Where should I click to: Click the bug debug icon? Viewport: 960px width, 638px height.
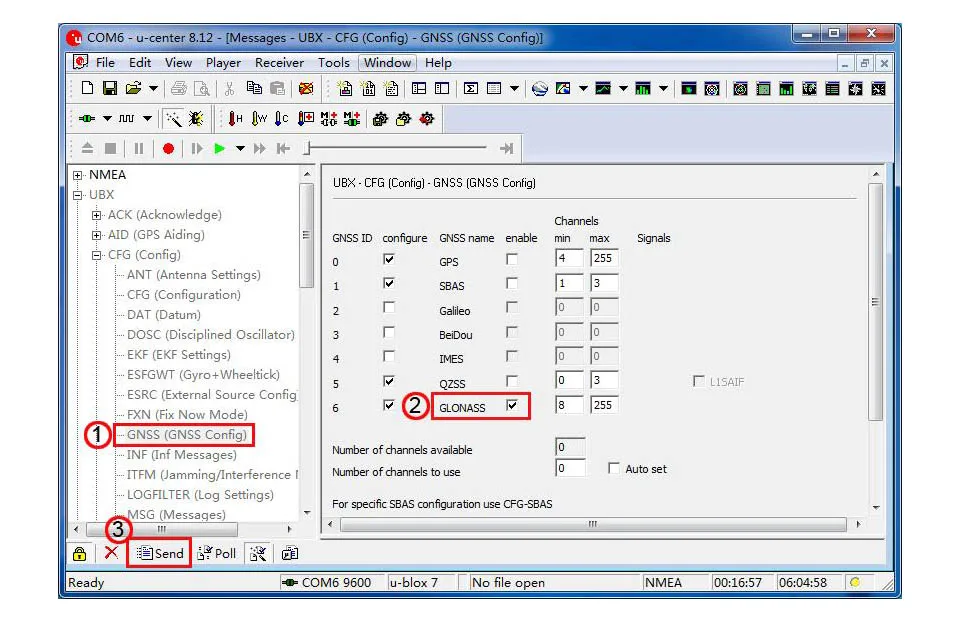point(197,119)
